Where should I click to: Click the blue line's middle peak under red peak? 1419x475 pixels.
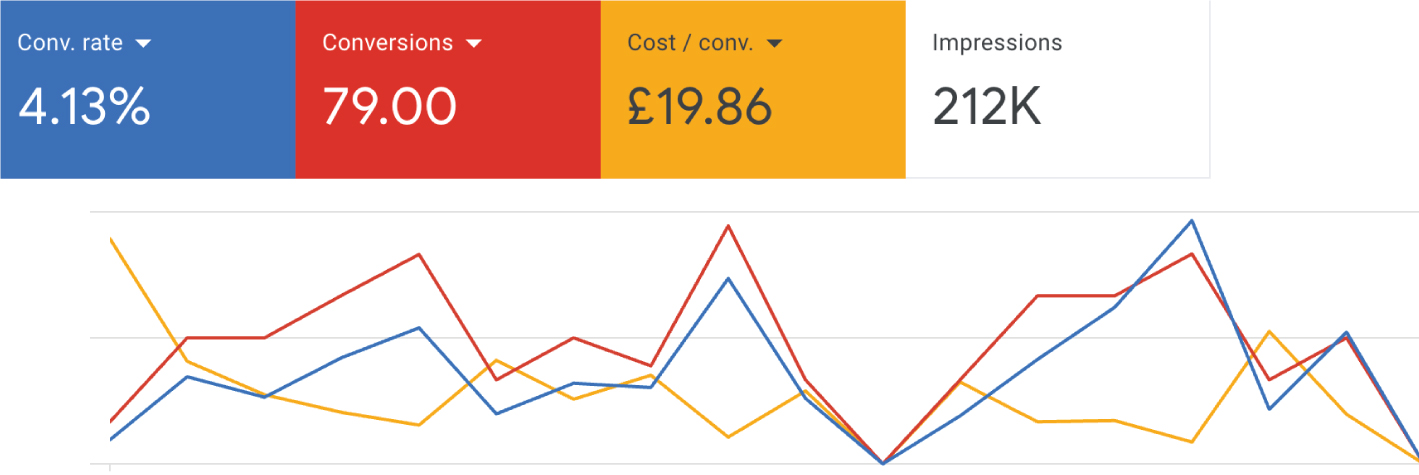pyautogui.click(x=729, y=278)
